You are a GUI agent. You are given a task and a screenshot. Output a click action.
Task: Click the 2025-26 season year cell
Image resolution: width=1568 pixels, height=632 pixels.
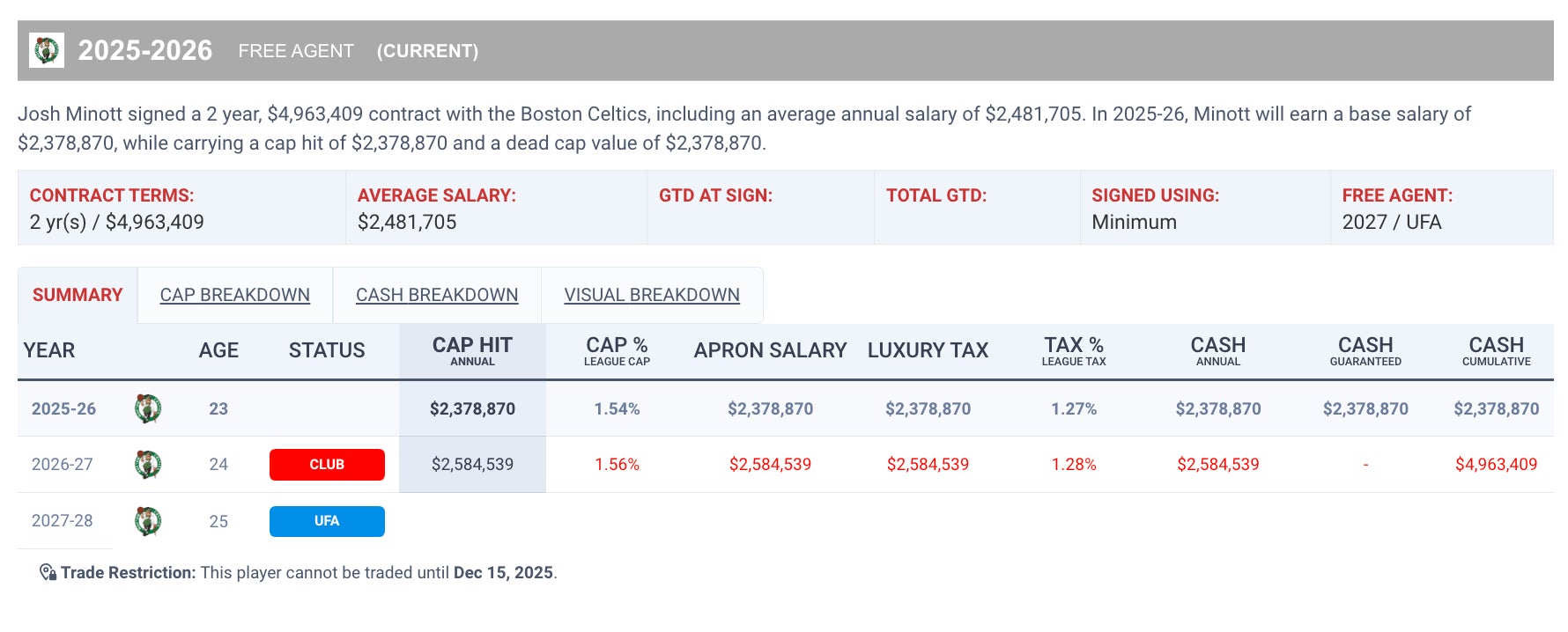[63, 408]
